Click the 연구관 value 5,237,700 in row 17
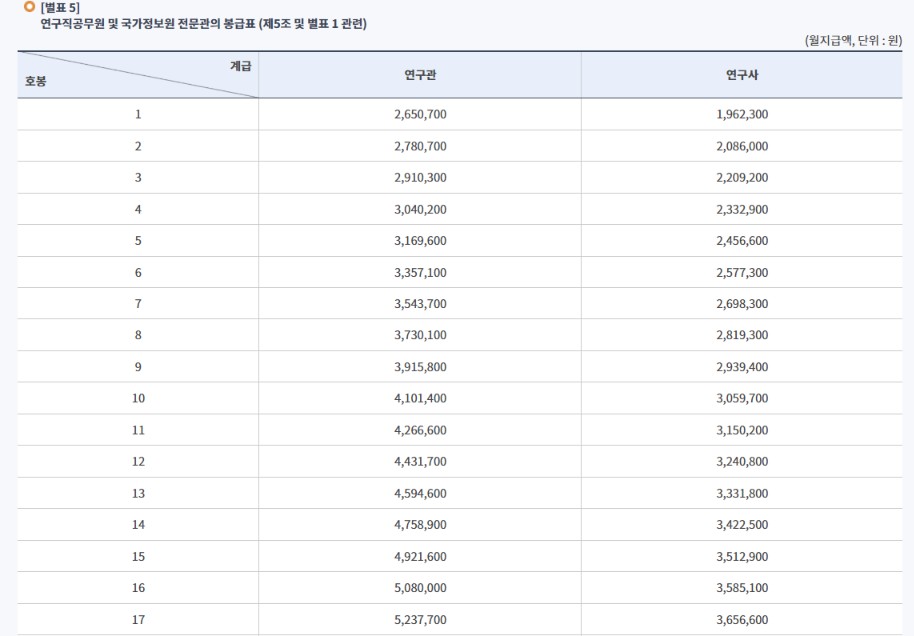The image size is (914, 636). [x=420, y=619]
